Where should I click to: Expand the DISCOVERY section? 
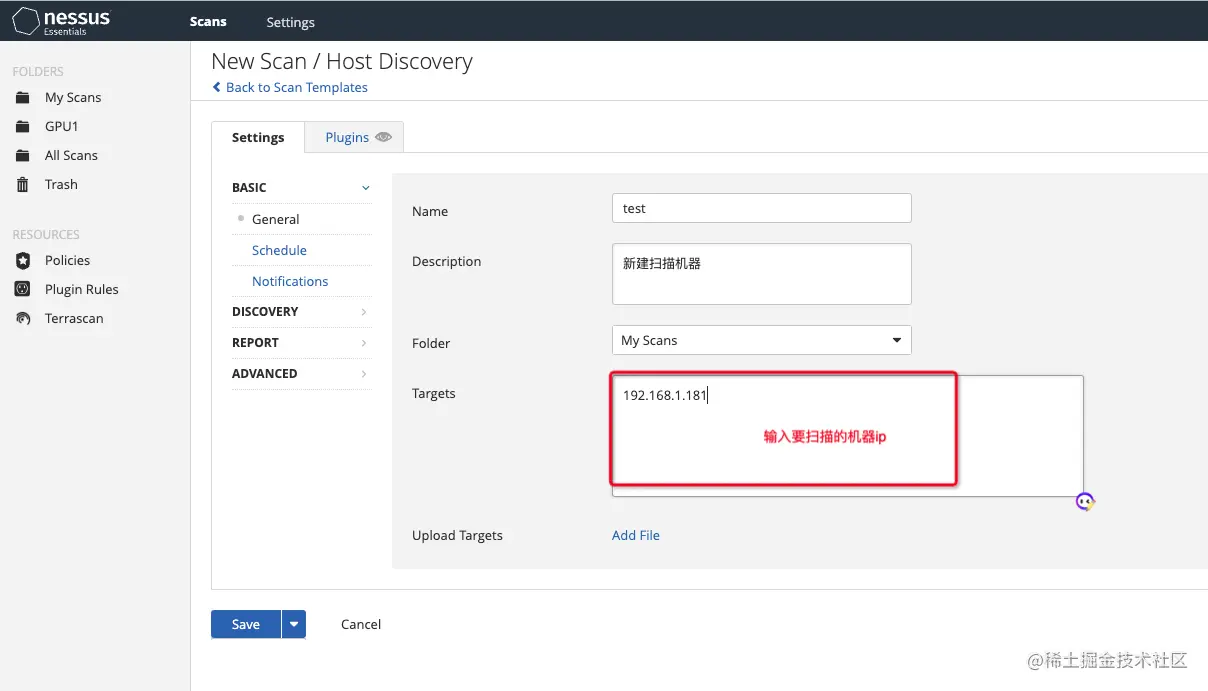pyautogui.click(x=301, y=311)
